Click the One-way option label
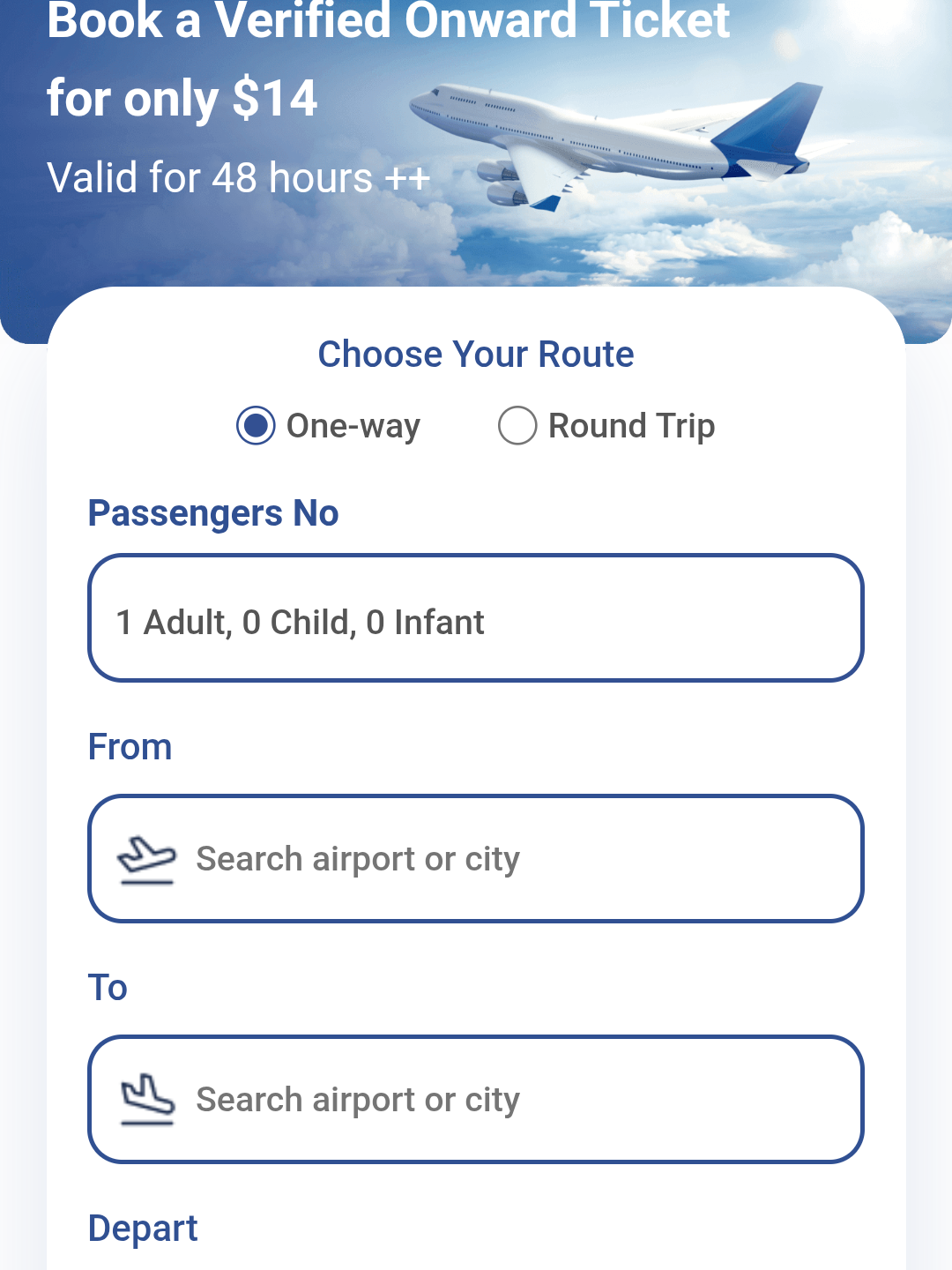This screenshot has width=952, height=1270. [353, 427]
